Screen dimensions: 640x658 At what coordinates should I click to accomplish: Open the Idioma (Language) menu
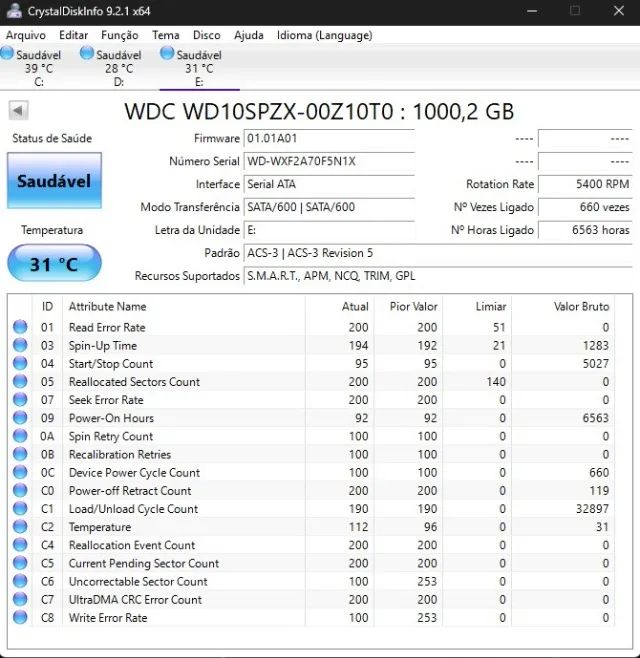(x=324, y=35)
